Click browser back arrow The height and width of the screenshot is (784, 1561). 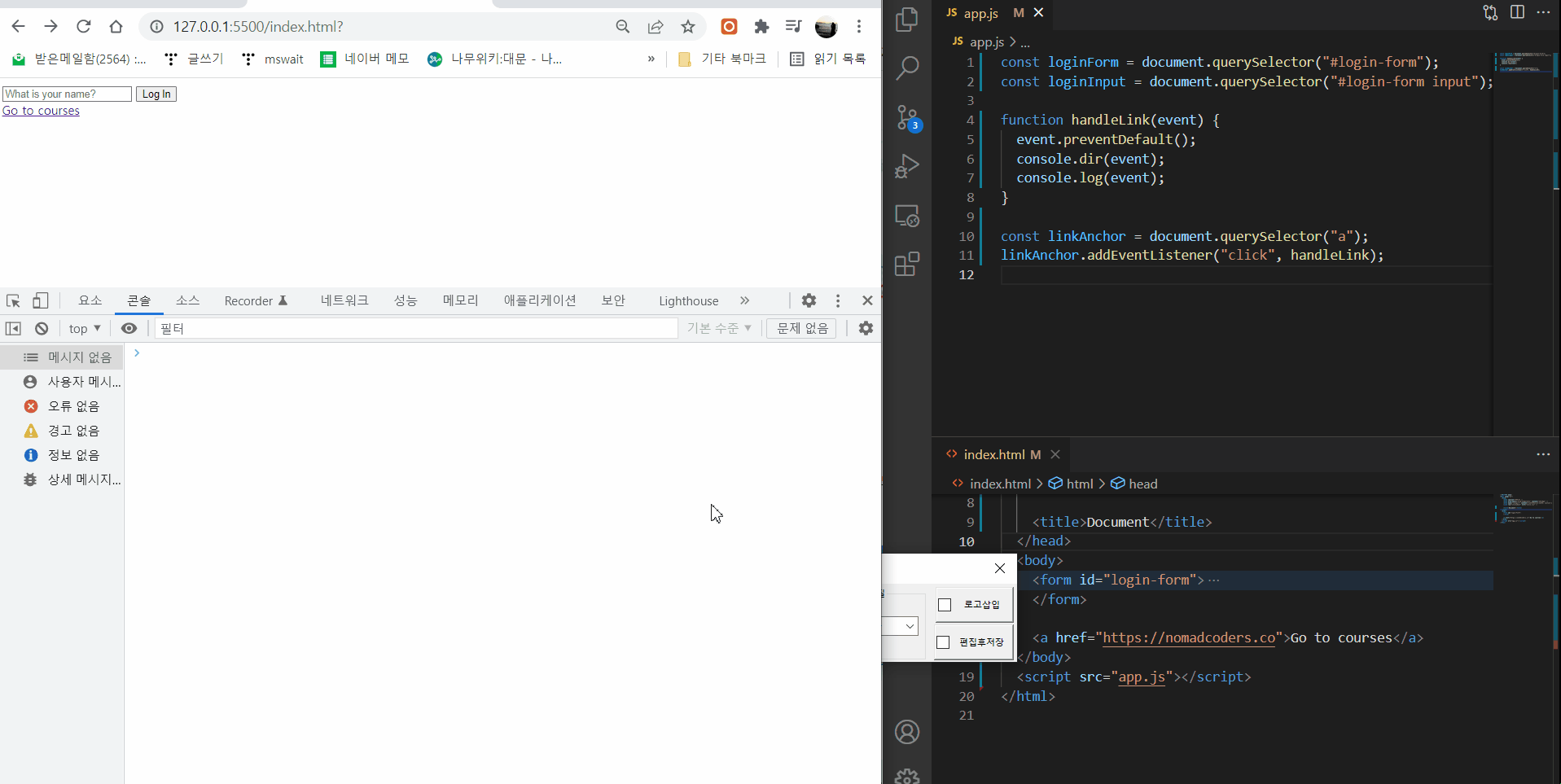pos(18,27)
